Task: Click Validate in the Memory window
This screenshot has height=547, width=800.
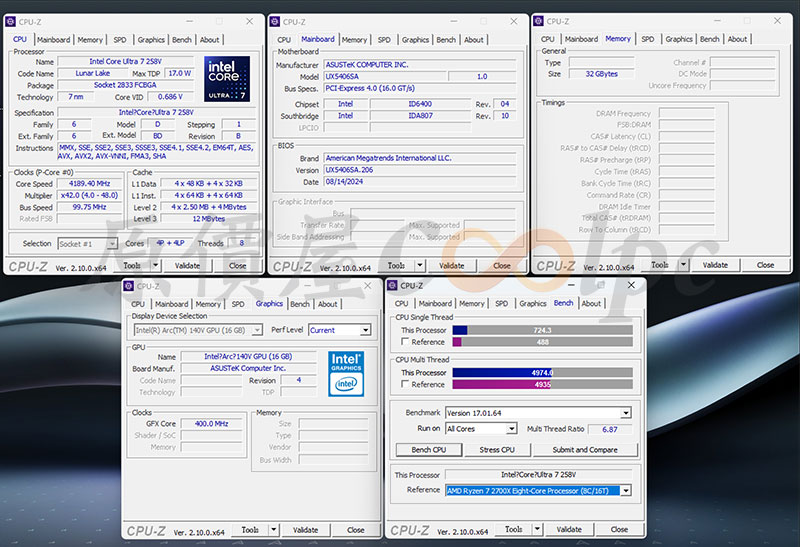Action: point(715,265)
